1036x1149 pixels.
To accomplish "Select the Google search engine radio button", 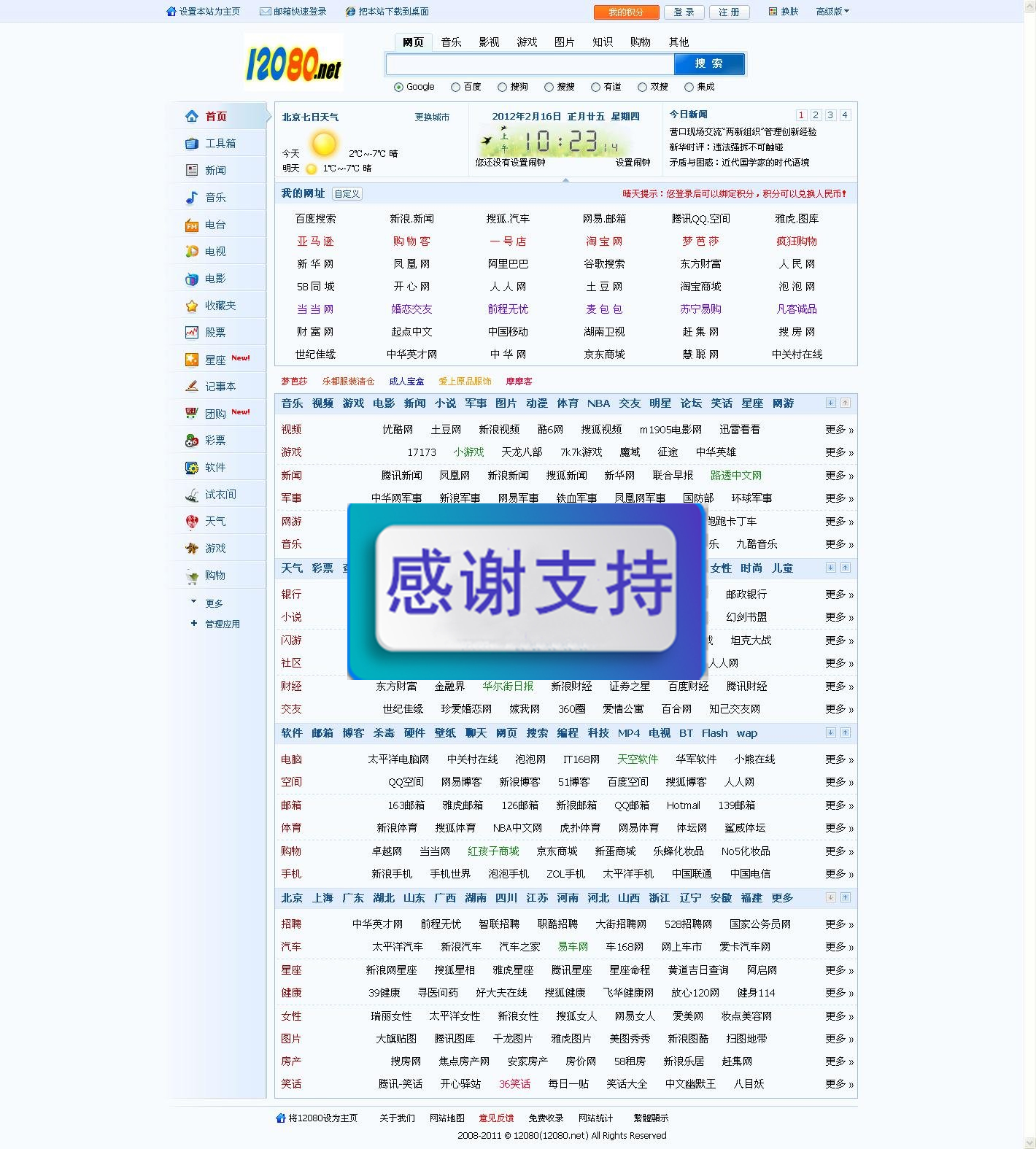I will [x=398, y=87].
